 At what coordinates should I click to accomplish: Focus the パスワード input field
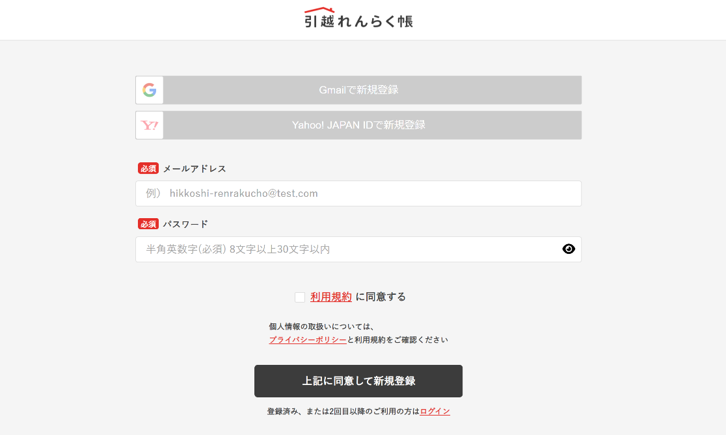(345, 249)
